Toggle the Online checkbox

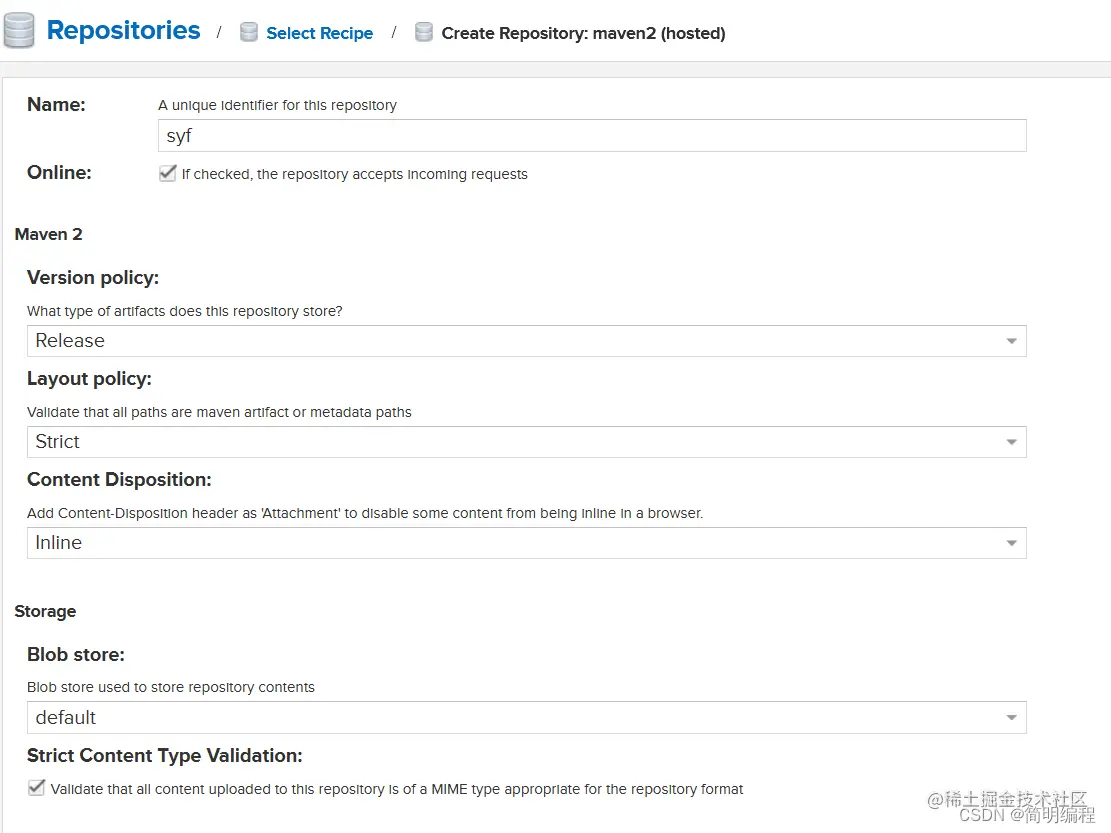[x=168, y=174]
